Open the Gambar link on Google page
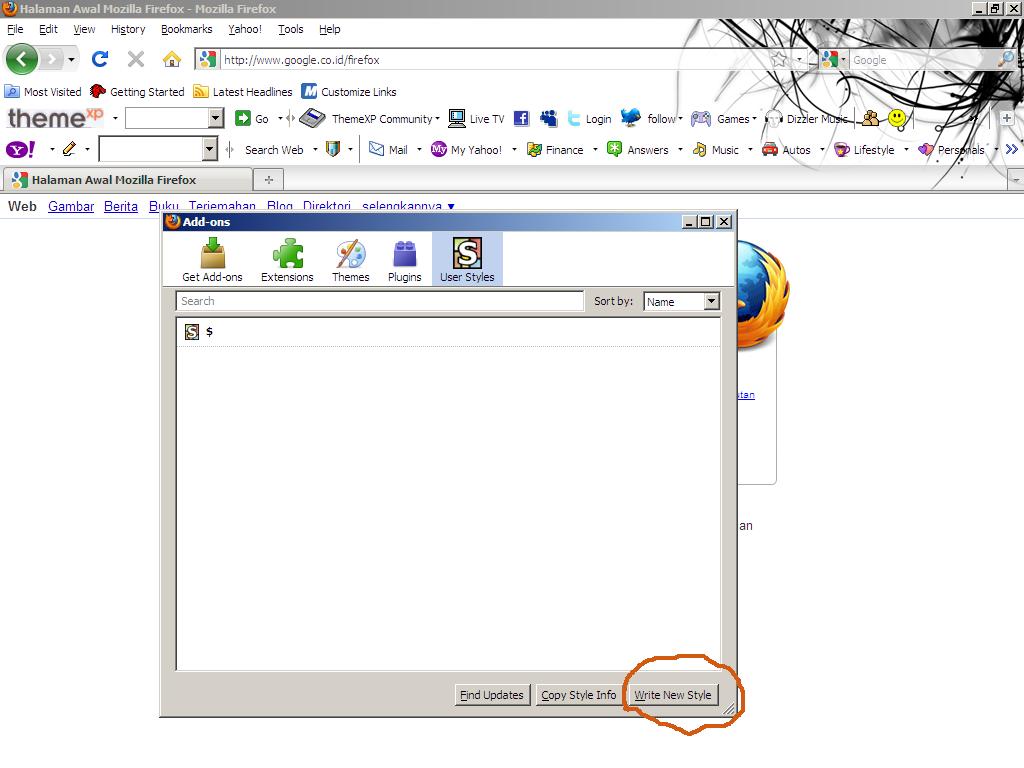The width and height of the screenshot is (1024, 768). coord(71,206)
